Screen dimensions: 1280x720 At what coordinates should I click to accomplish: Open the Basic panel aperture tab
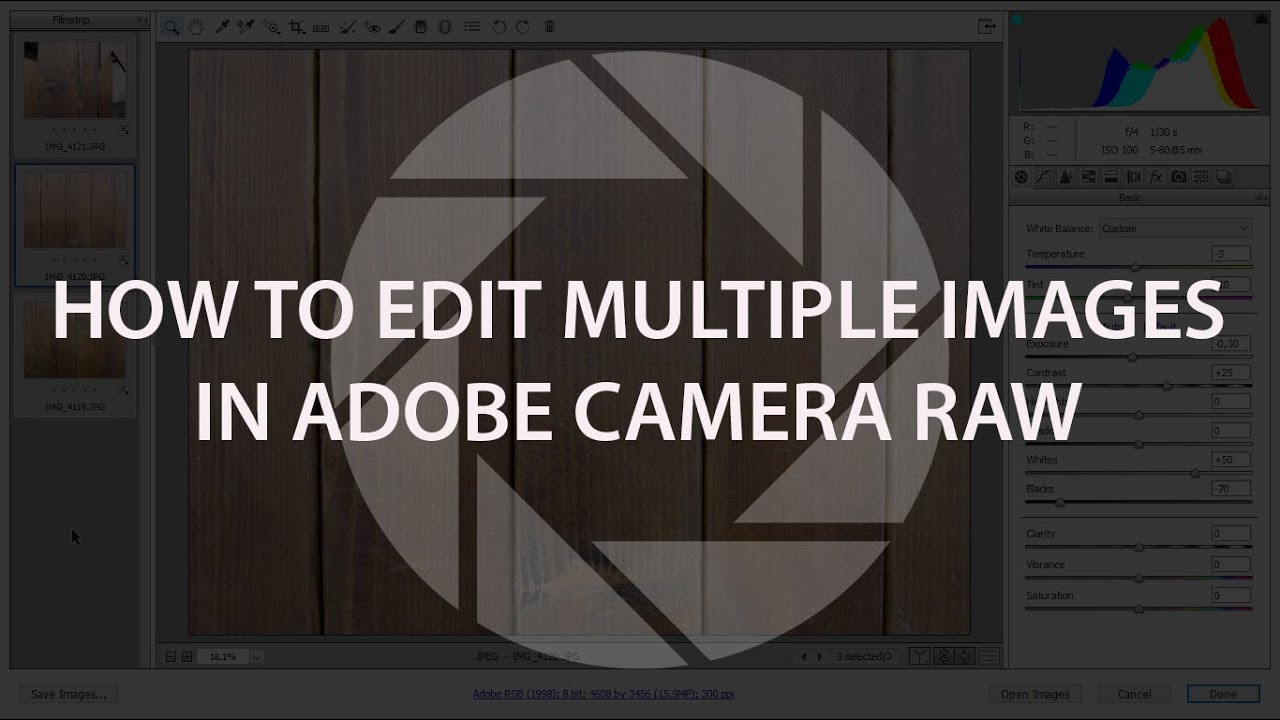(1021, 177)
